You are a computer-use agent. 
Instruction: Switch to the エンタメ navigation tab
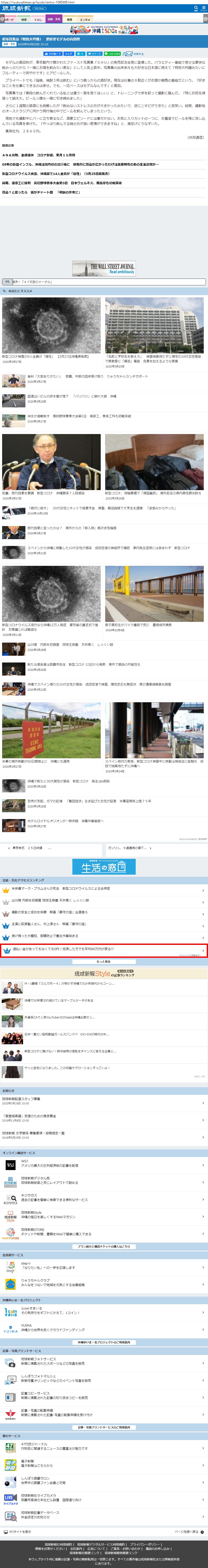point(85,19)
